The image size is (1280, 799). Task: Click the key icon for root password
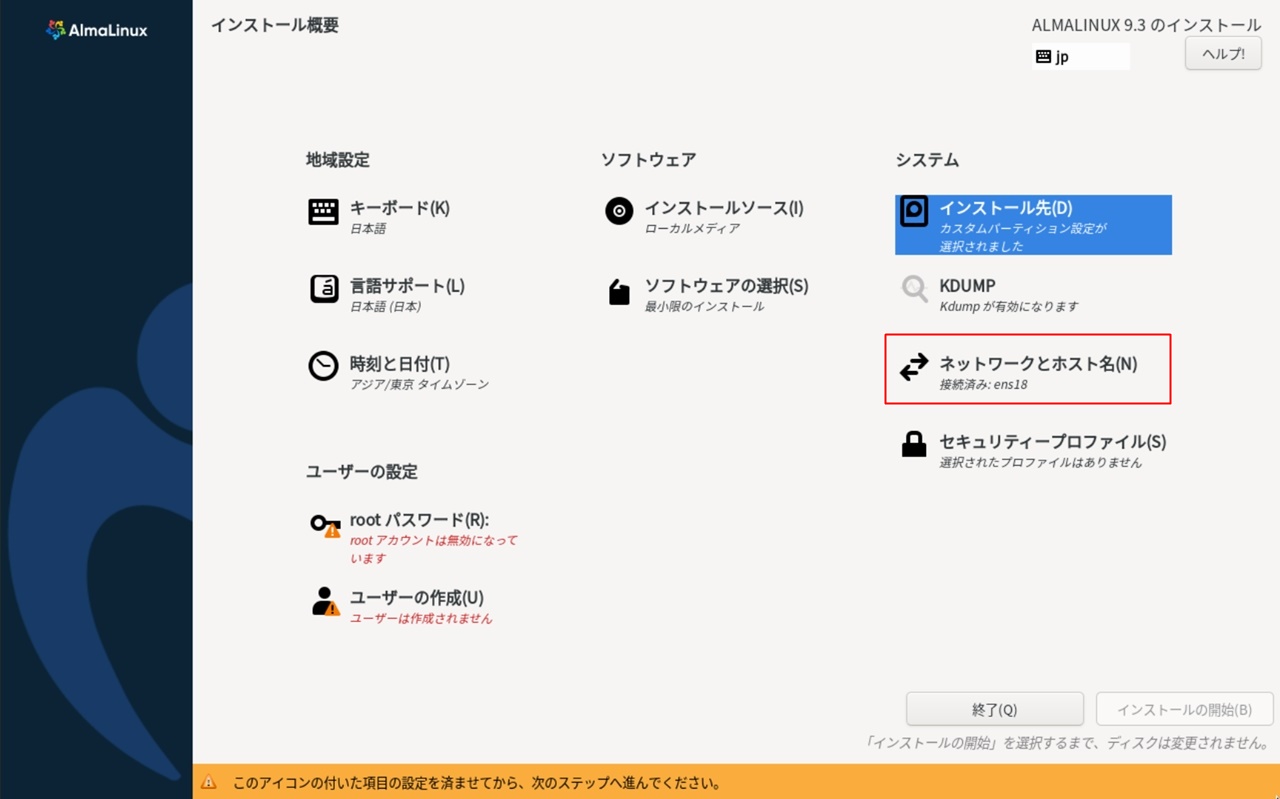(x=324, y=524)
